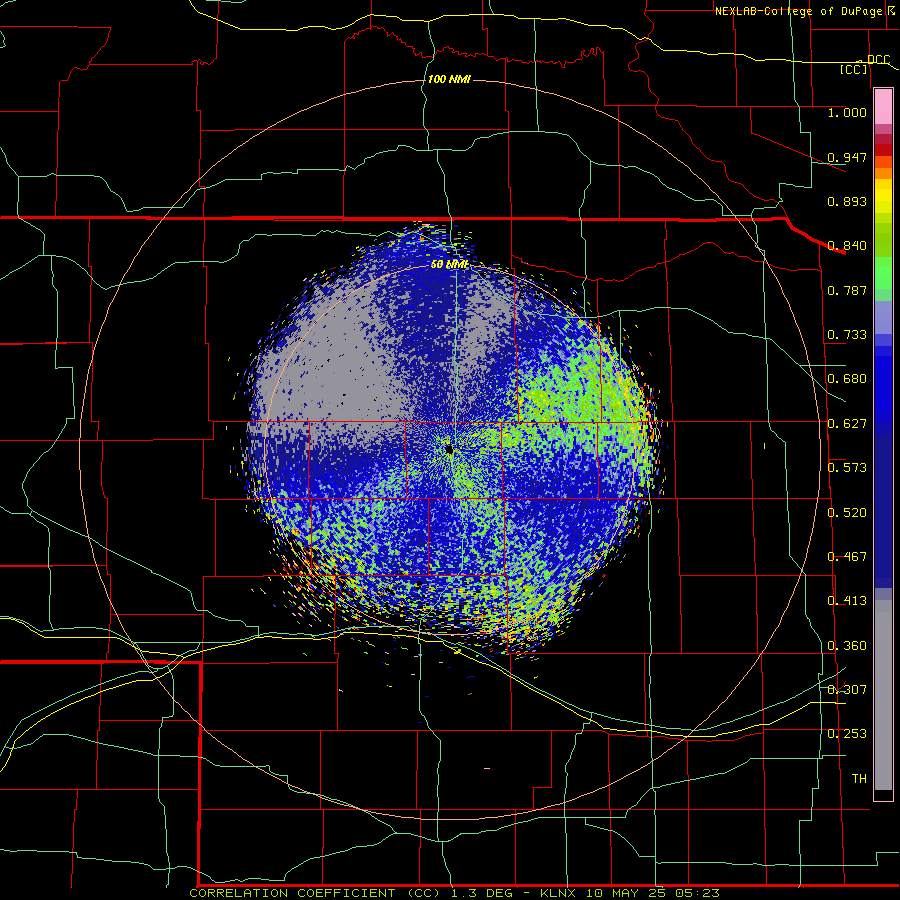Viewport: 900px width, 900px height.
Task: Pick the bright green segment of the color scale
Action: coord(883,273)
